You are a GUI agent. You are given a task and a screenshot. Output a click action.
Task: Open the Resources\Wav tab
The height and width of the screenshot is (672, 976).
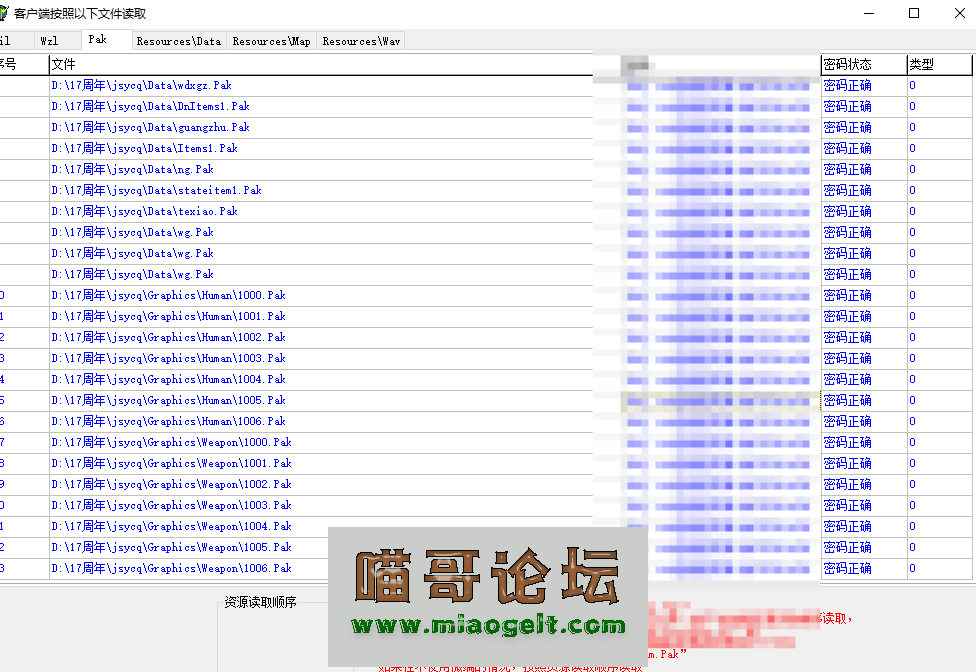360,42
